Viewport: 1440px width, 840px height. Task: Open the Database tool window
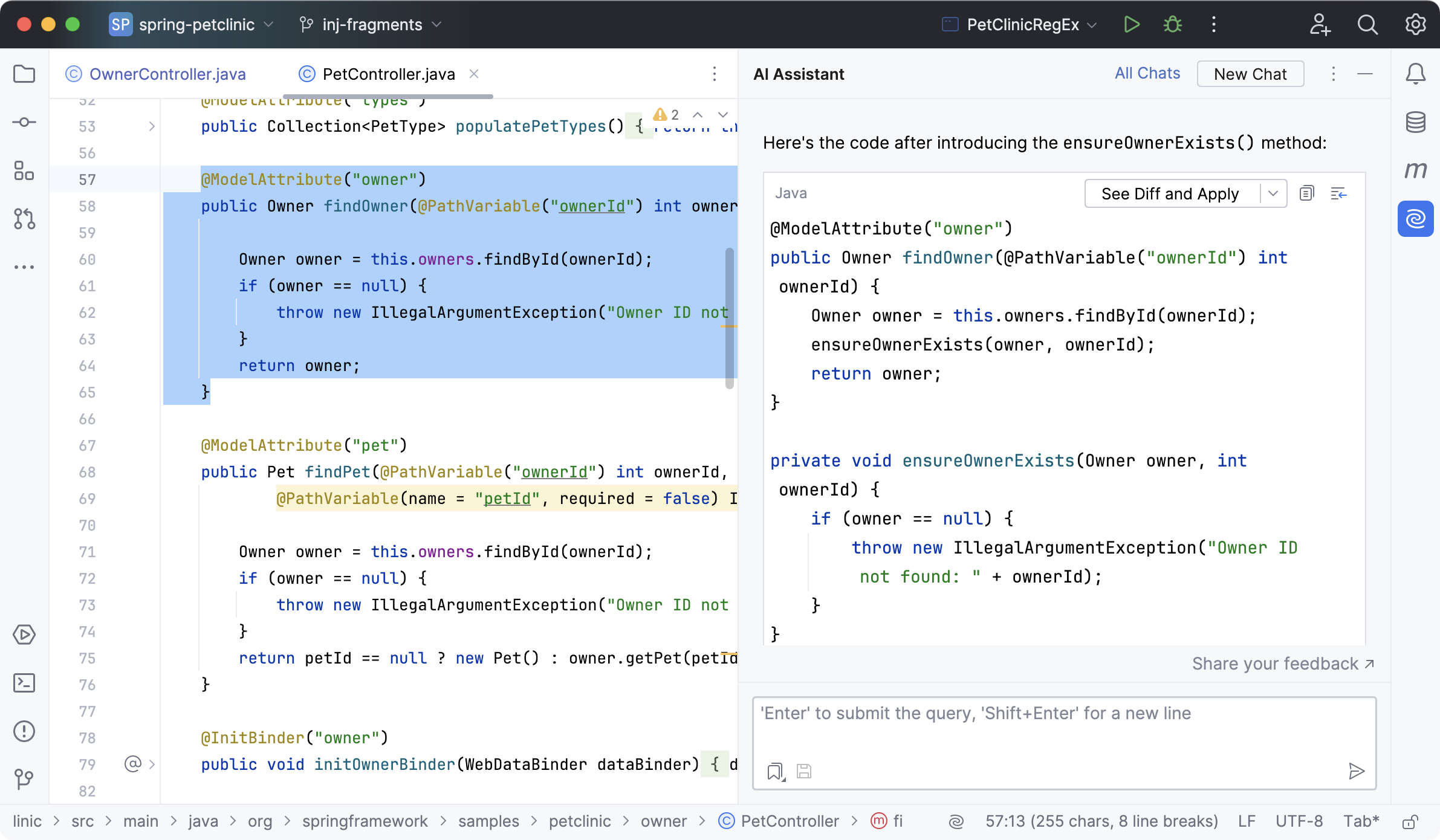point(1415,122)
